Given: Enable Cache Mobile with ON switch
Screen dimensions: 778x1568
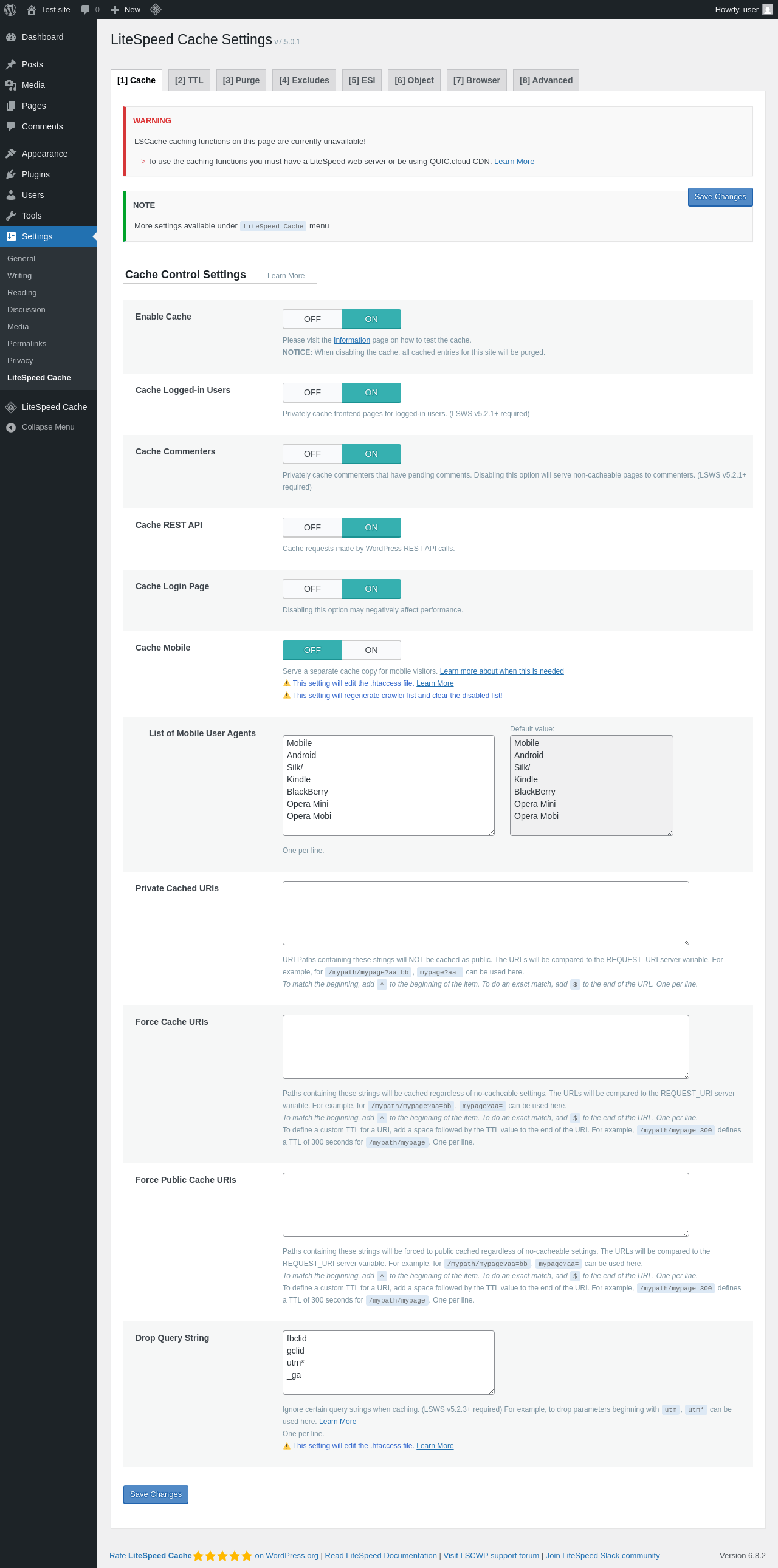Looking at the screenshot, I should (371, 651).
